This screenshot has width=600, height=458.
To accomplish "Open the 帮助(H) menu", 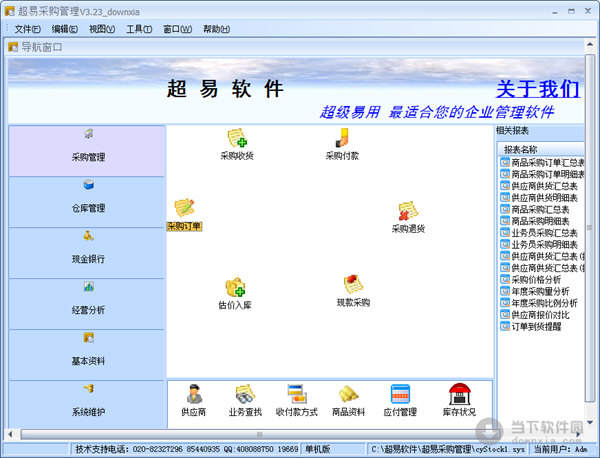I will click(x=216, y=29).
